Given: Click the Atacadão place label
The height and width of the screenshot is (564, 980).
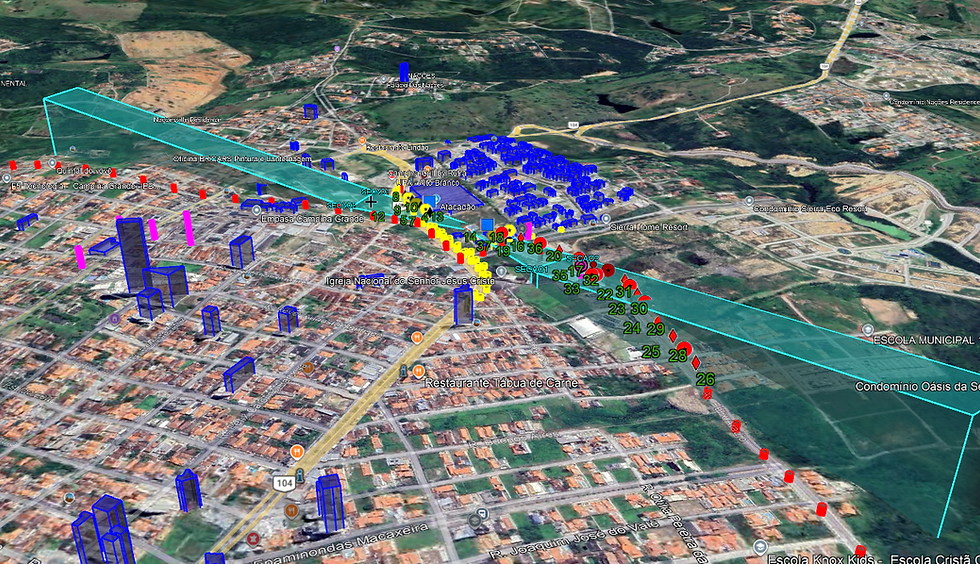Looking at the screenshot, I should point(458,207).
